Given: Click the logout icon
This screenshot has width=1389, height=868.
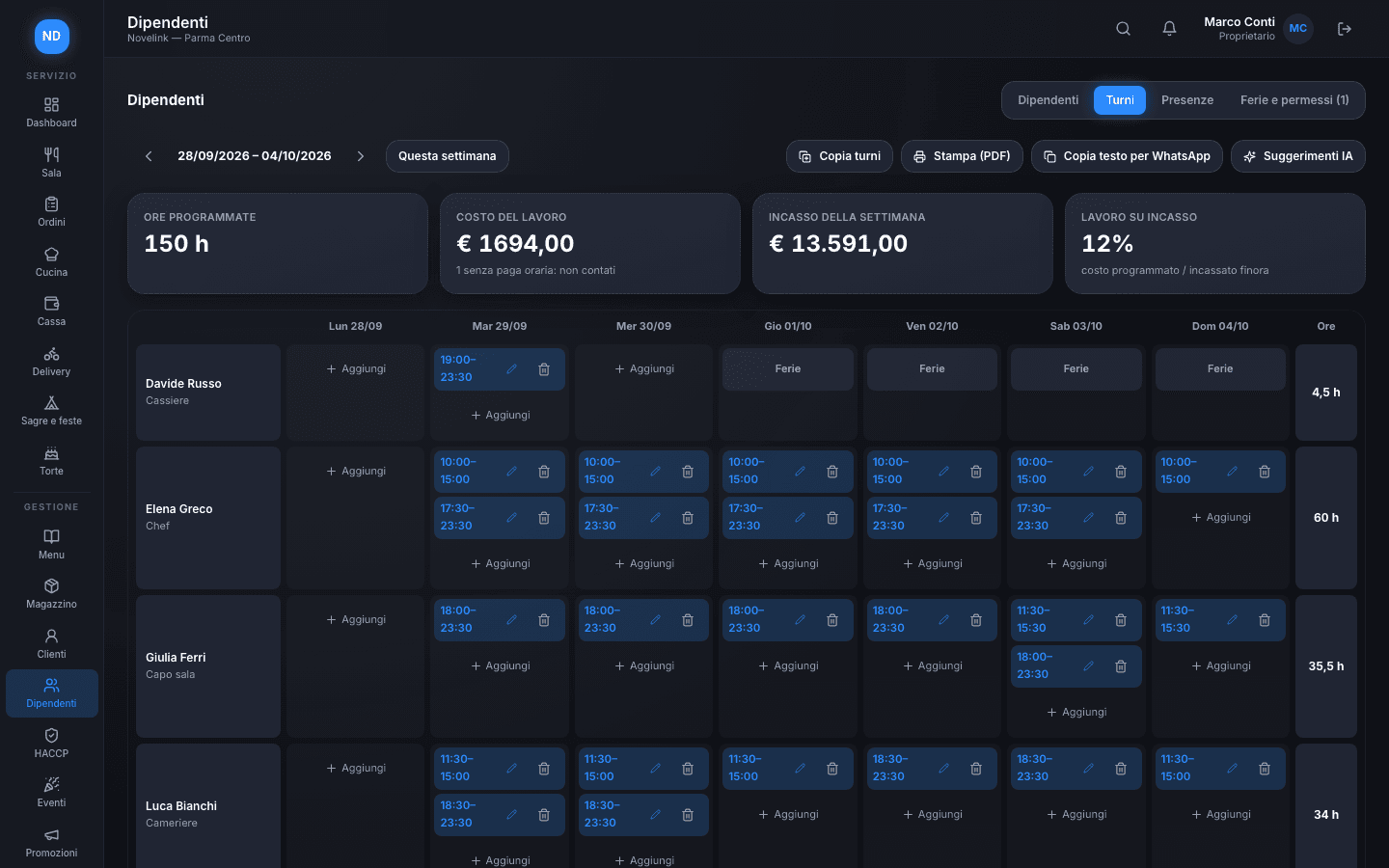Looking at the screenshot, I should click(1345, 29).
